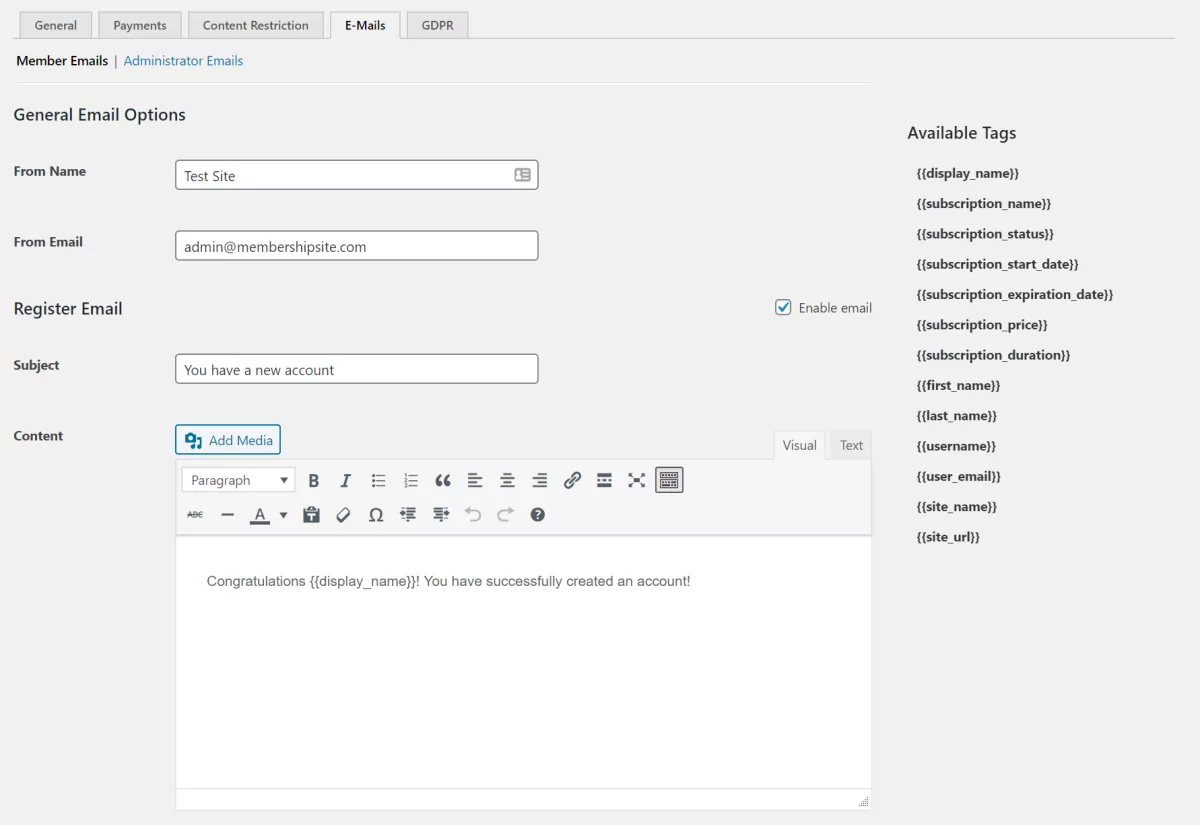Click the {{subscription_name}} tag
Viewport: 1200px width, 825px height.
pos(984,204)
